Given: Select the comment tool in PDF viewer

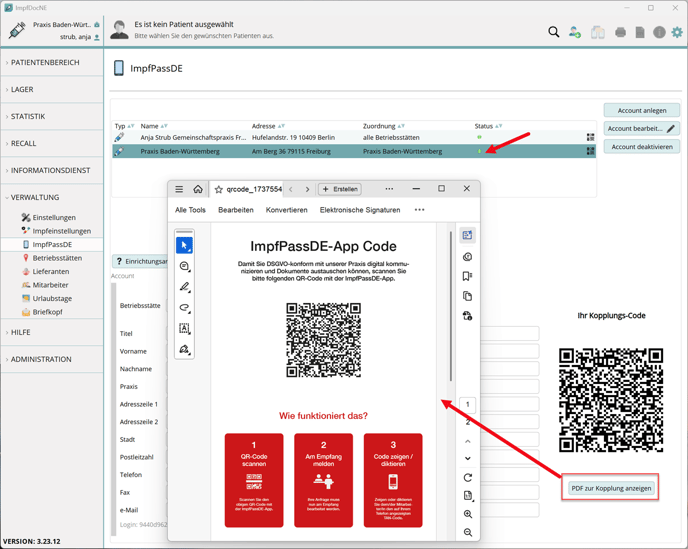Looking at the screenshot, I should (x=184, y=266).
